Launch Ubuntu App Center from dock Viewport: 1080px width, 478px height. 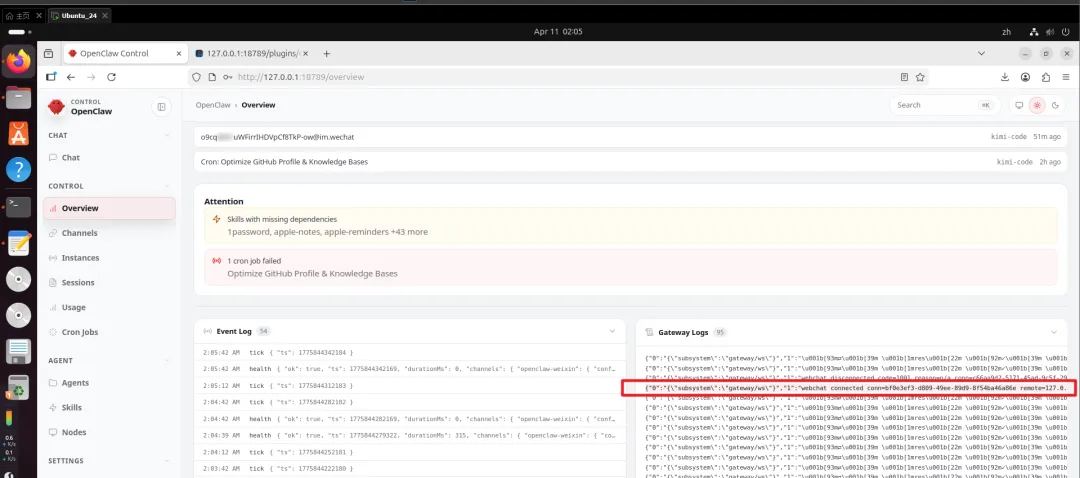[19, 134]
